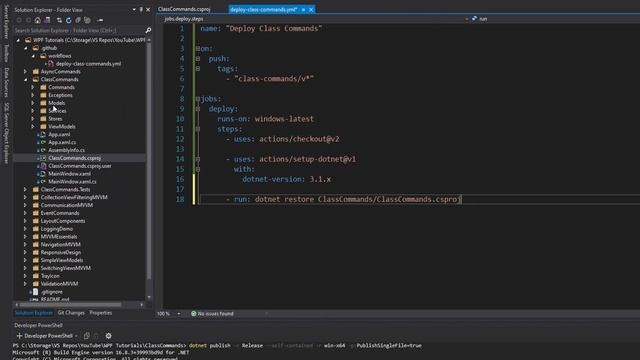
Task: Open Solution Explorer window options dropdown arrow
Action: point(134,9)
